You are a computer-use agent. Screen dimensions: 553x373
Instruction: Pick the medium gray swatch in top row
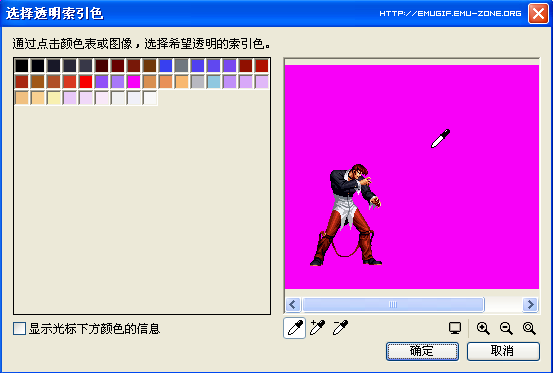pyautogui.click(x=182, y=66)
